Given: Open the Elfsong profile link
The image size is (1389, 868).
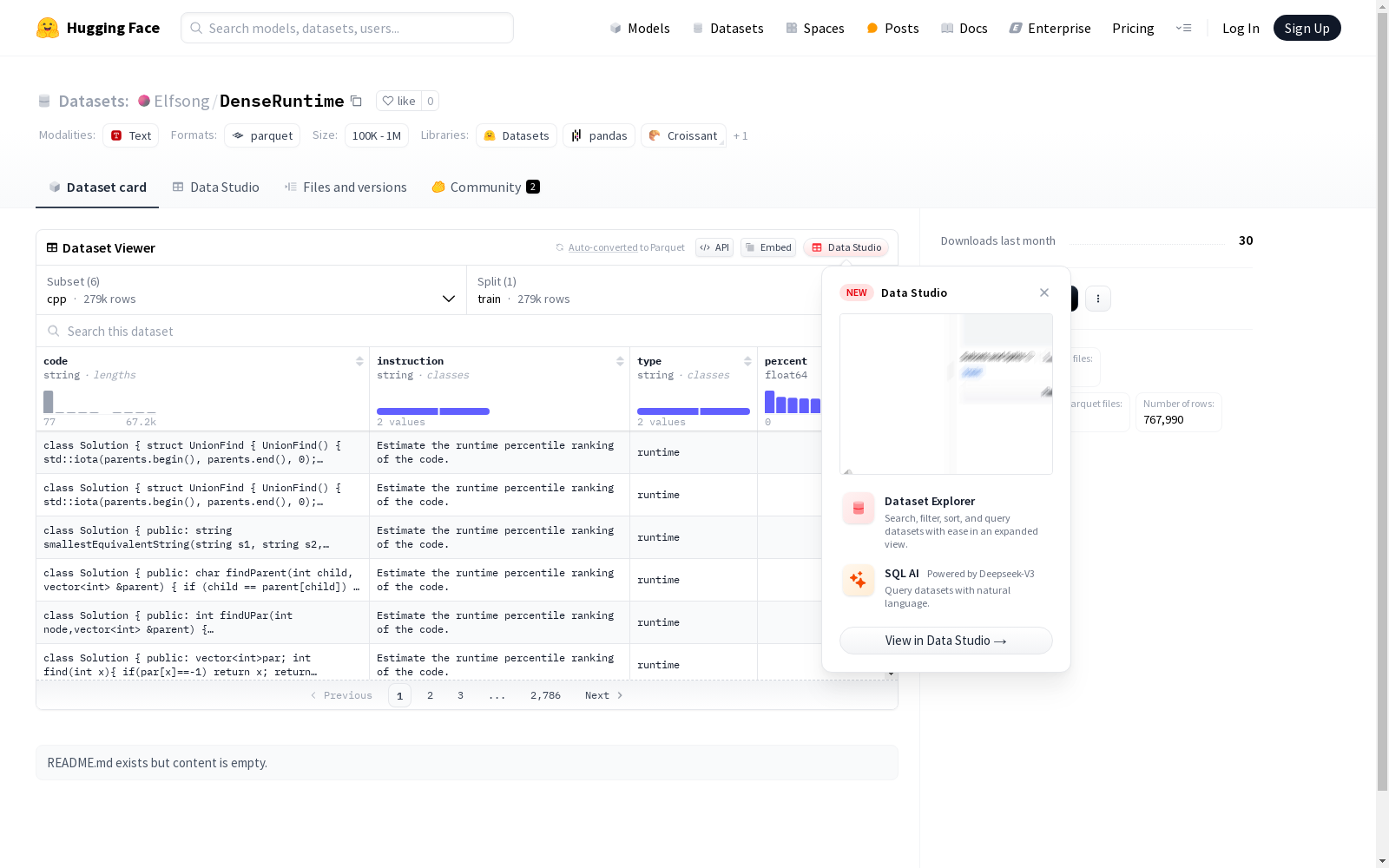Looking at the screenshot, I should [181, 101].
